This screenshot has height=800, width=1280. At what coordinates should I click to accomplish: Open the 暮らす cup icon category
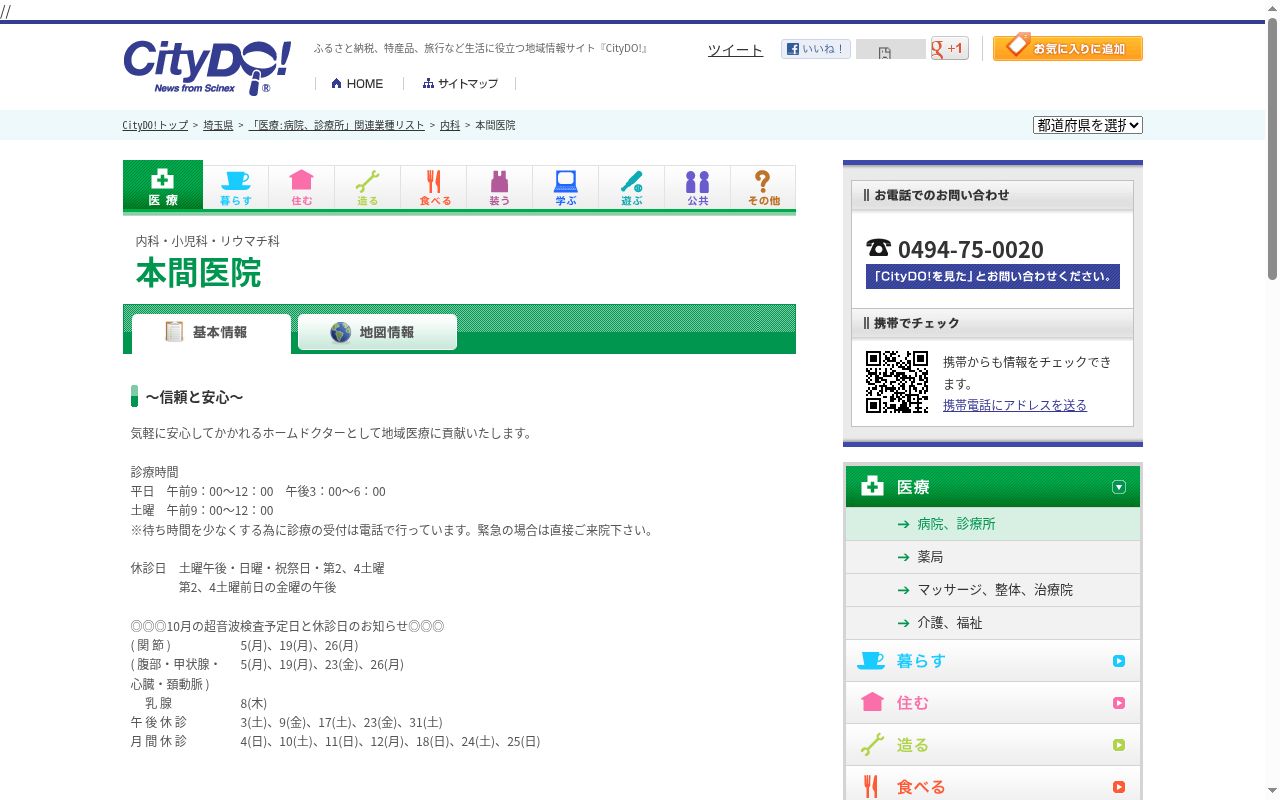coord(236,188)
